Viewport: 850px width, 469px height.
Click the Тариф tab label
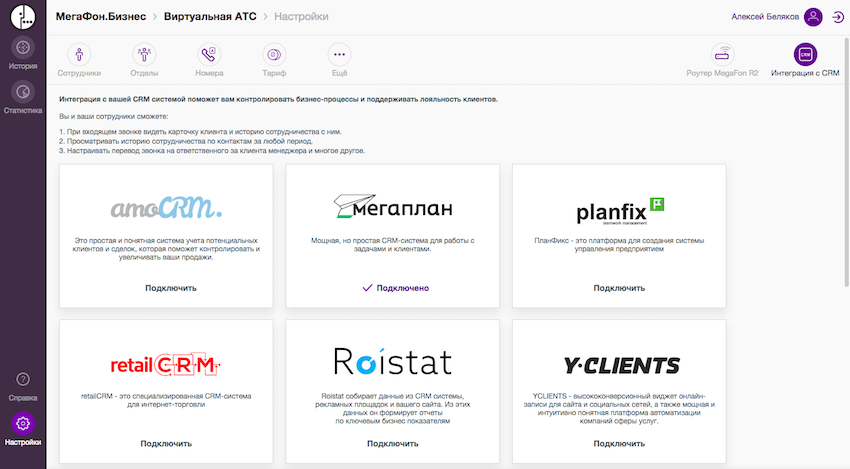point(274,73)
